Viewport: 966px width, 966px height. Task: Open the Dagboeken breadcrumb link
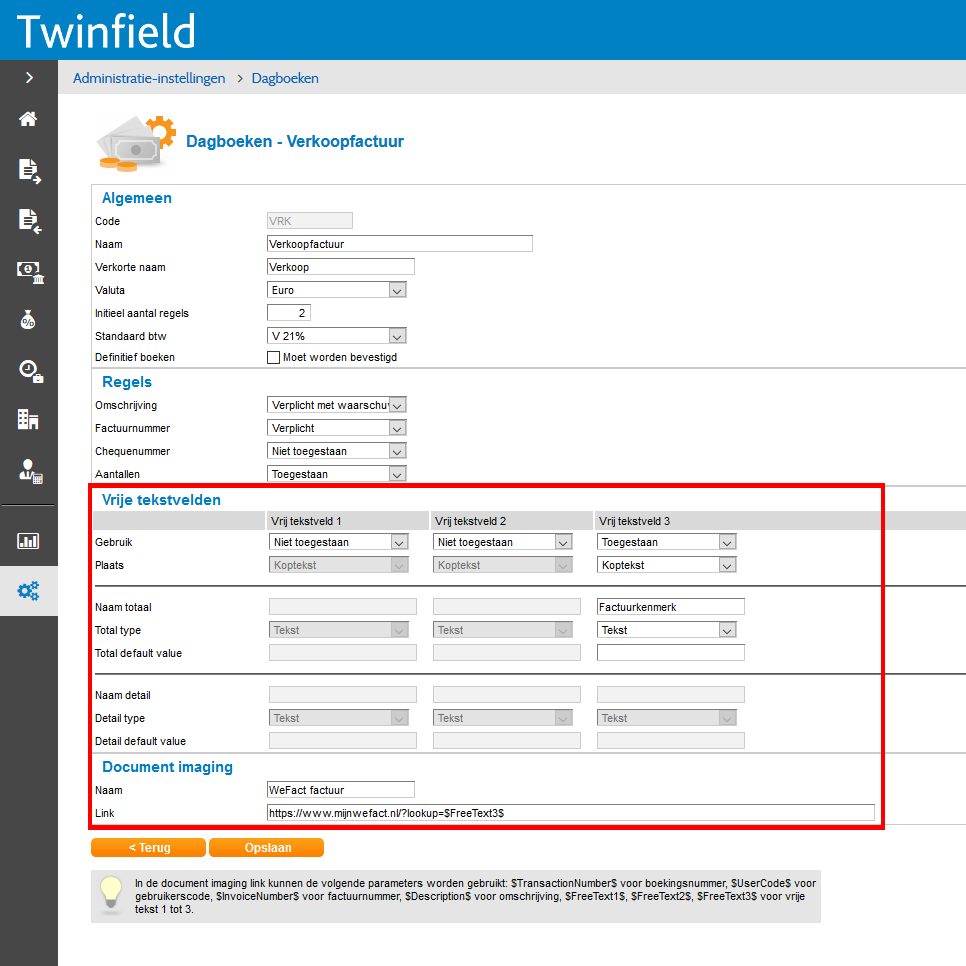click(x=284, y=77)
